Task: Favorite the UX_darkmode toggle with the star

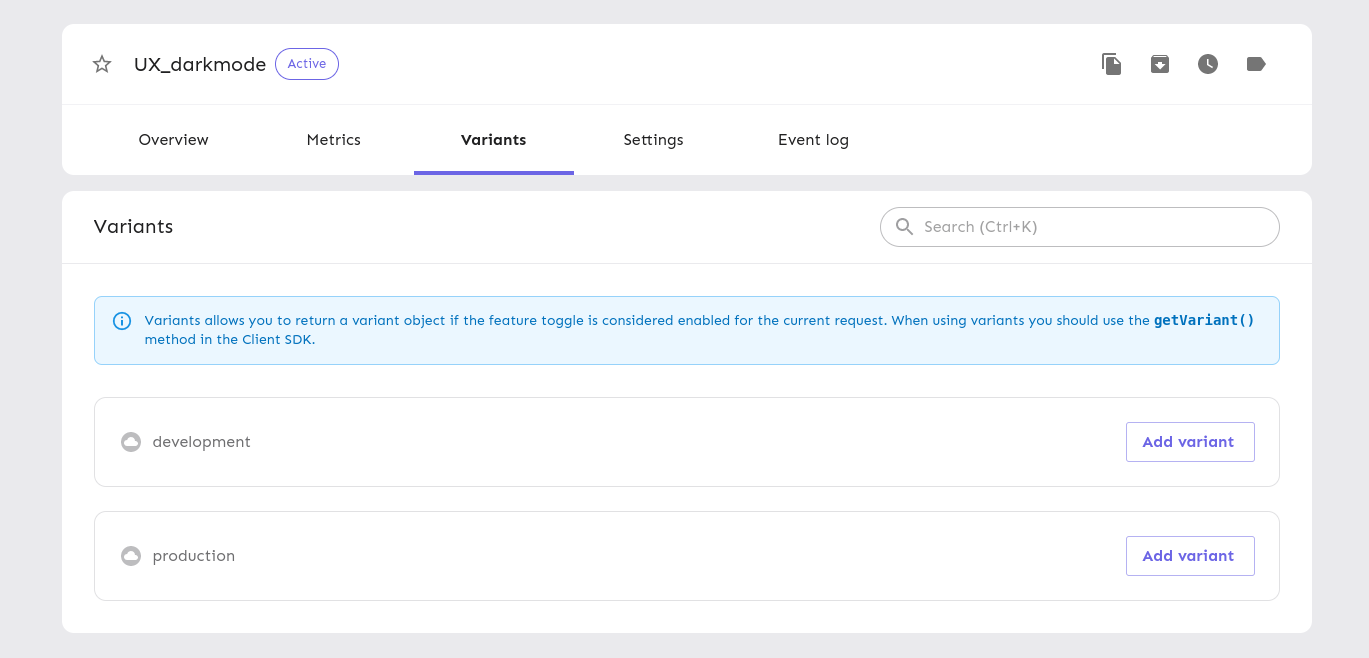Action: click(102, 65)
